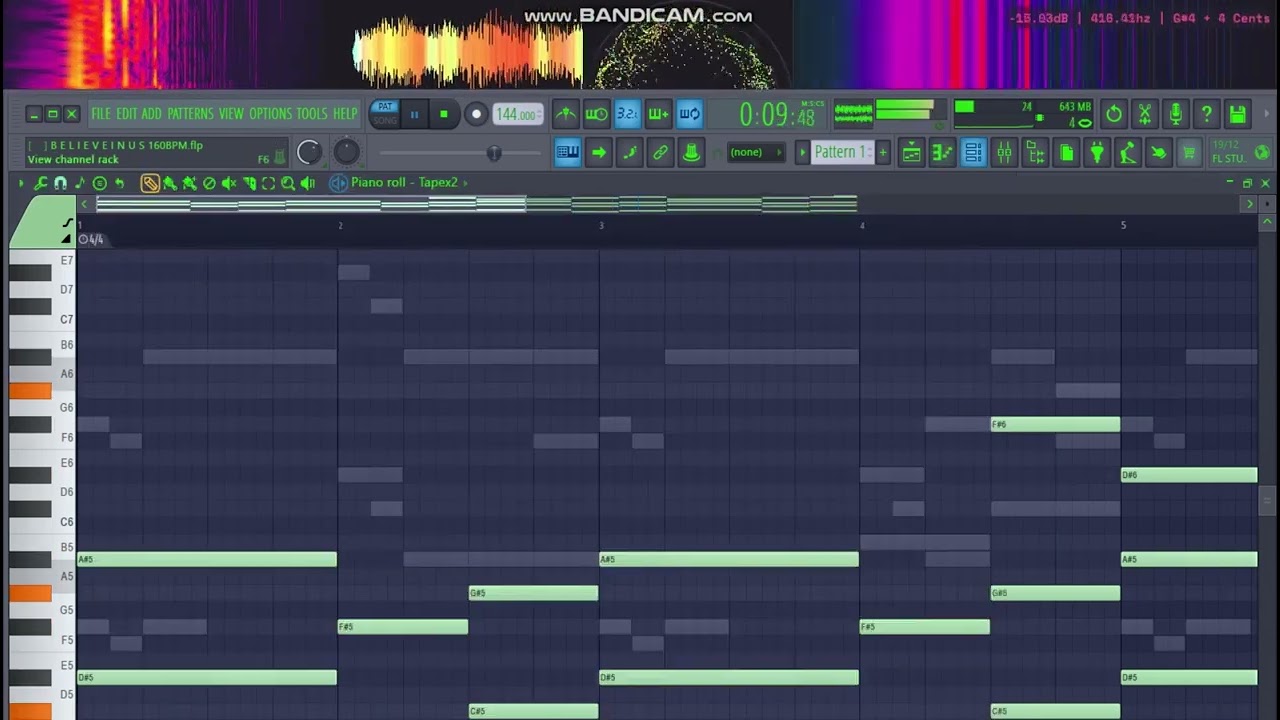Viewport: 1280px width, 720px height.
Task: Open the piano roll main menu arrow
Action: (x=21, y=183)
